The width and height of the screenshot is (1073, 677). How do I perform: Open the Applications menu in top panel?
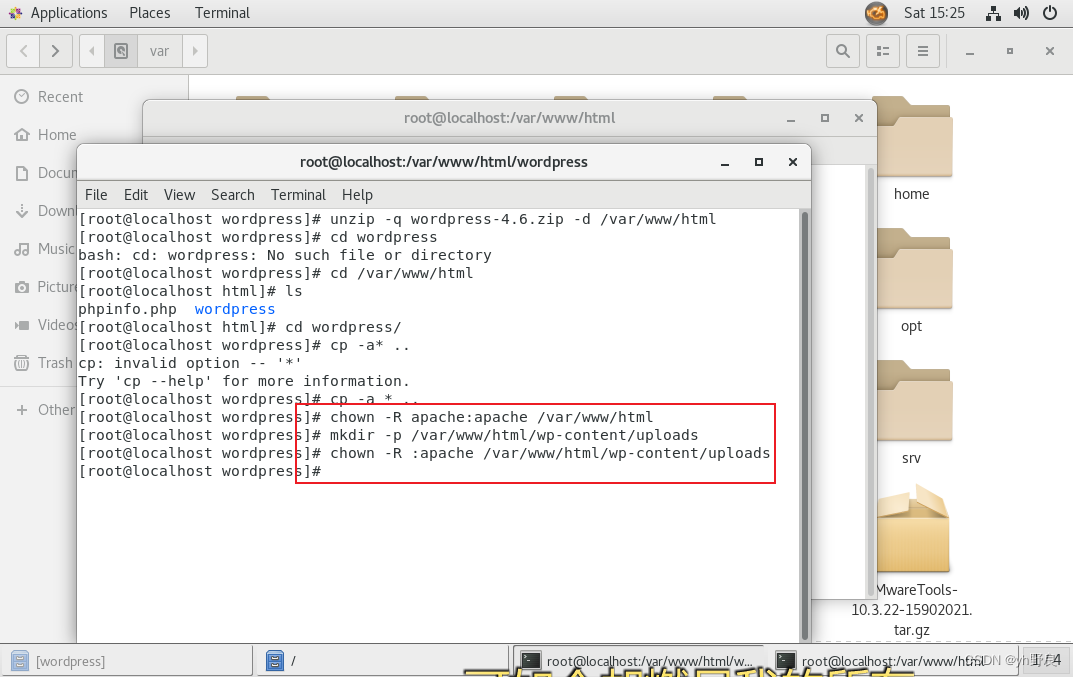(58, 13)
